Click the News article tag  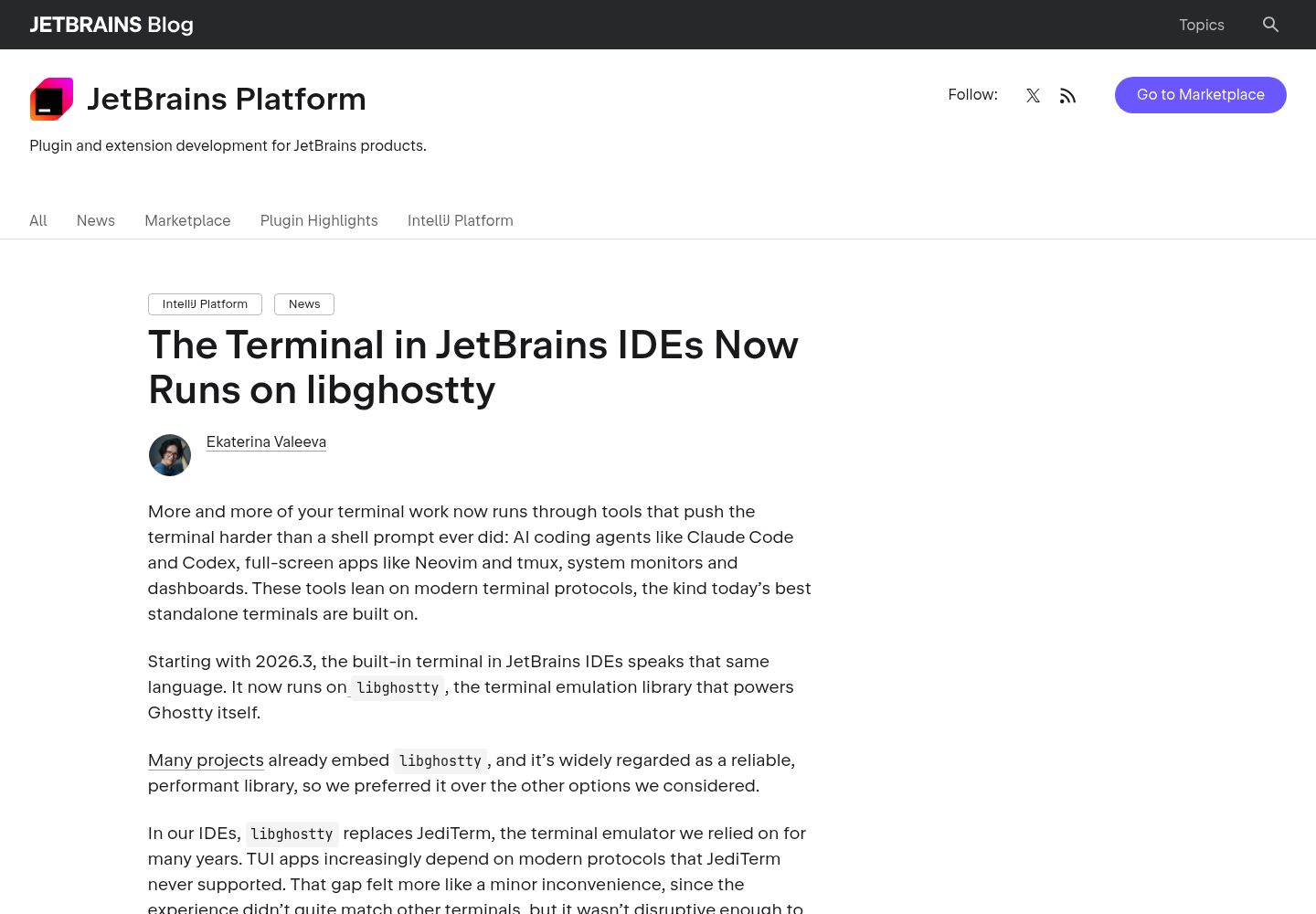(x=304, y=304)
